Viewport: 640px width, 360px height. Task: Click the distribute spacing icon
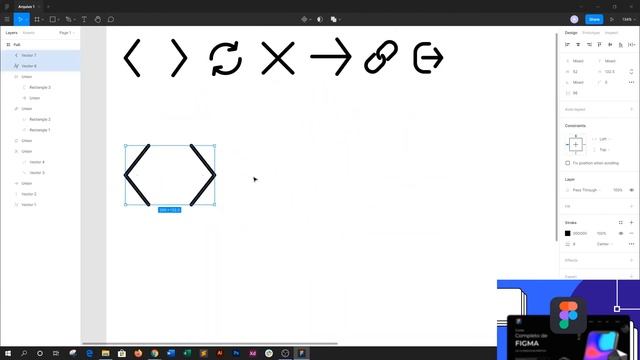click(631, 44)
